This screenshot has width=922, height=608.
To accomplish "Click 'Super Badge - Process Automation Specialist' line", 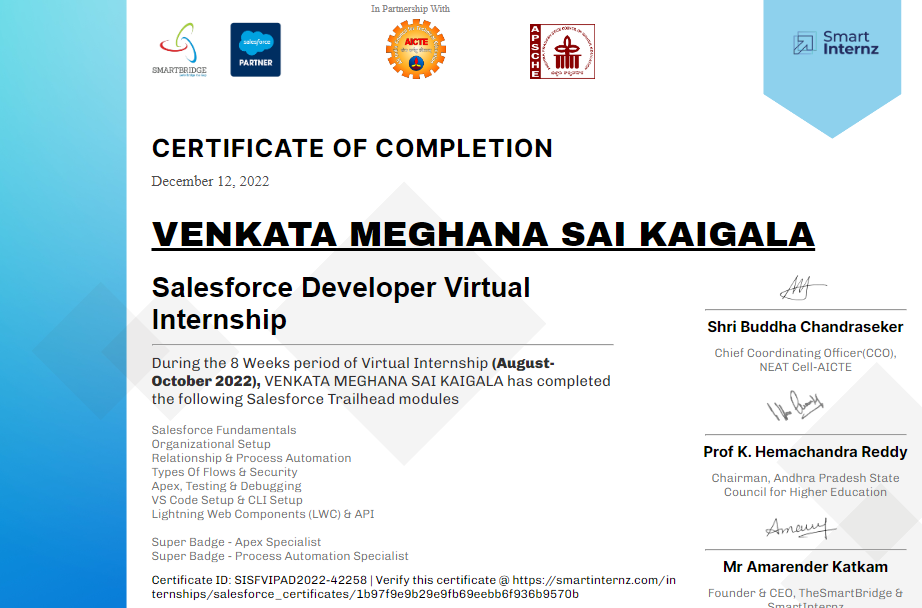I will coord(280,556).
